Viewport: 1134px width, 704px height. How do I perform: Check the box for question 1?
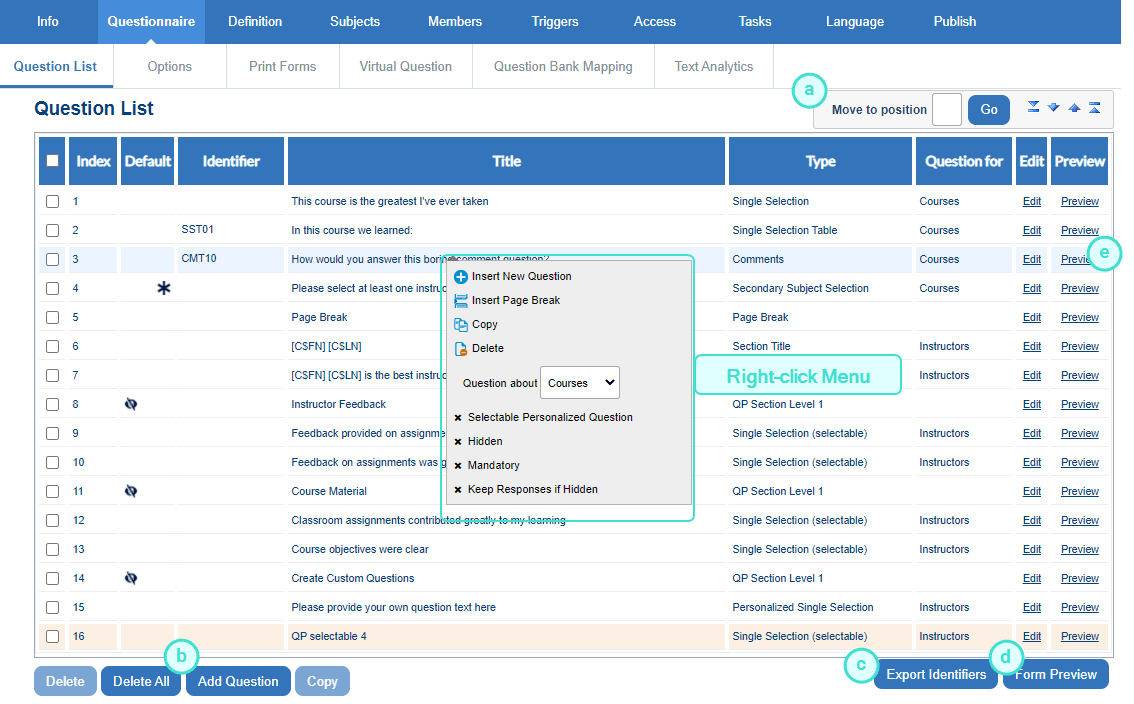(52, 201)
